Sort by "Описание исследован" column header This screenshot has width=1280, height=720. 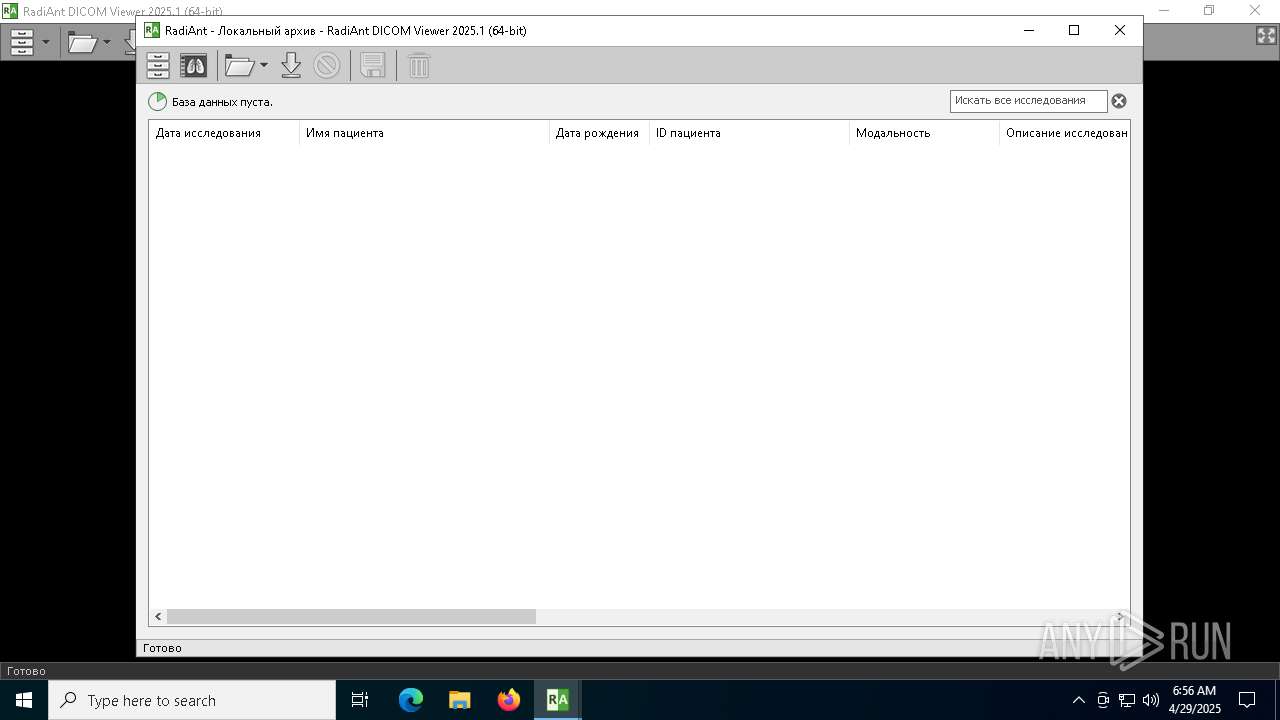1065,133
